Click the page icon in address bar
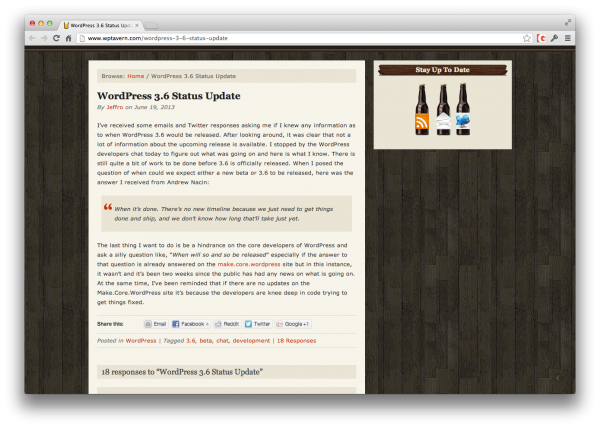This screenshot has width=600, height=428. 82,38
